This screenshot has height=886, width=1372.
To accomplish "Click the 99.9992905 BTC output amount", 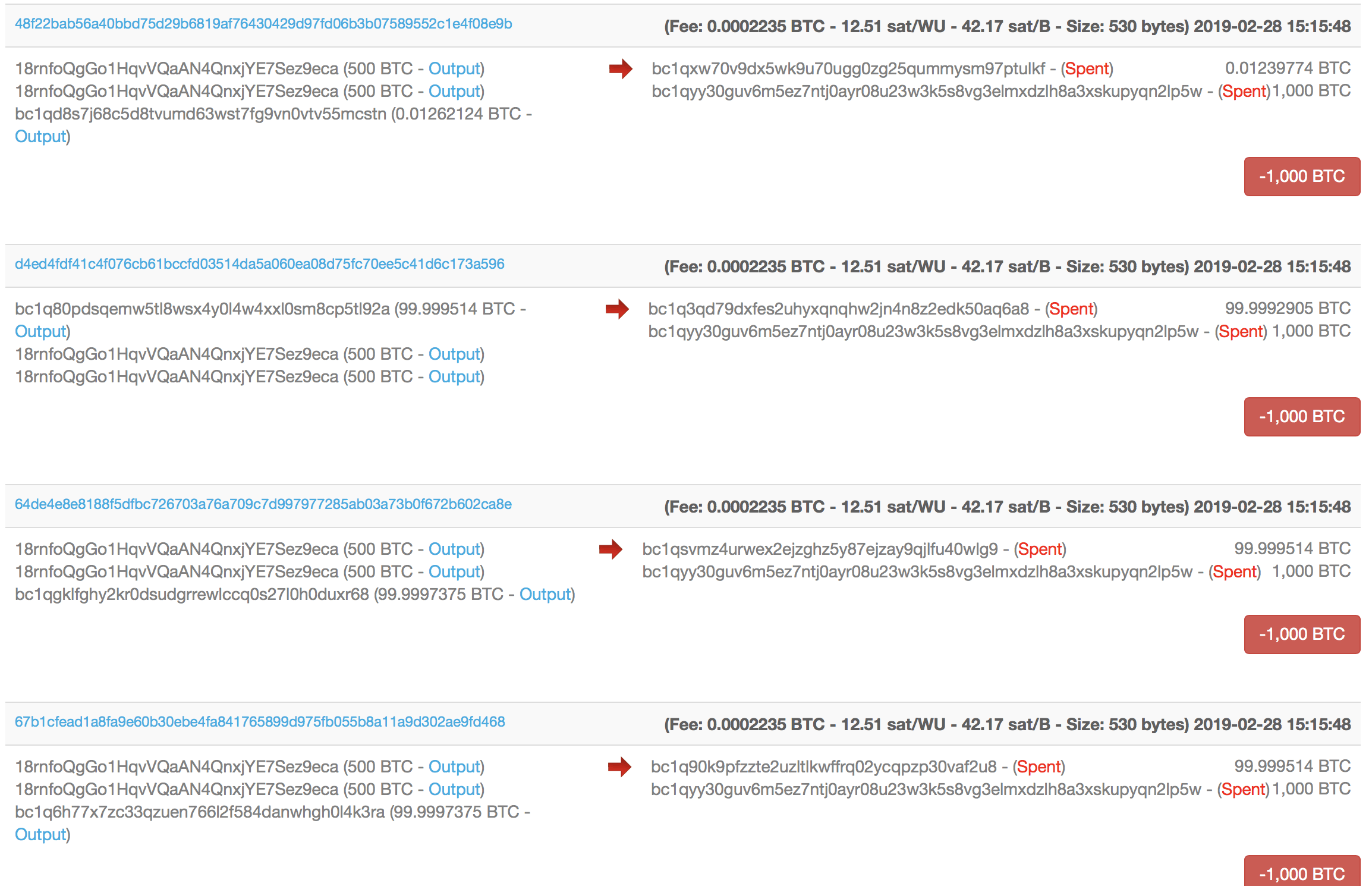I will 1288,309.
